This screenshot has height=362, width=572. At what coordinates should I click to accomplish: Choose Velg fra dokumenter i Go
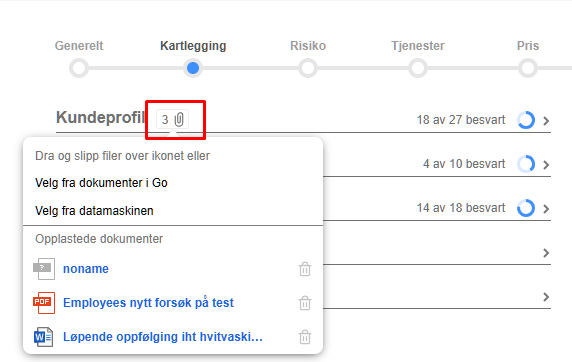pyautogui.click(x=101, y=182)
